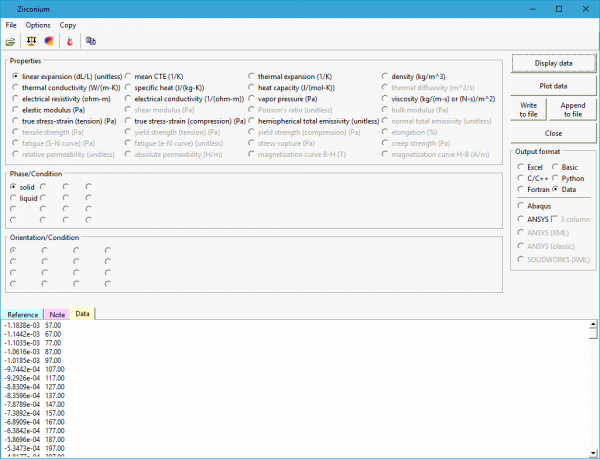
Task: Click the Close button in right panel
Action: 553,133
